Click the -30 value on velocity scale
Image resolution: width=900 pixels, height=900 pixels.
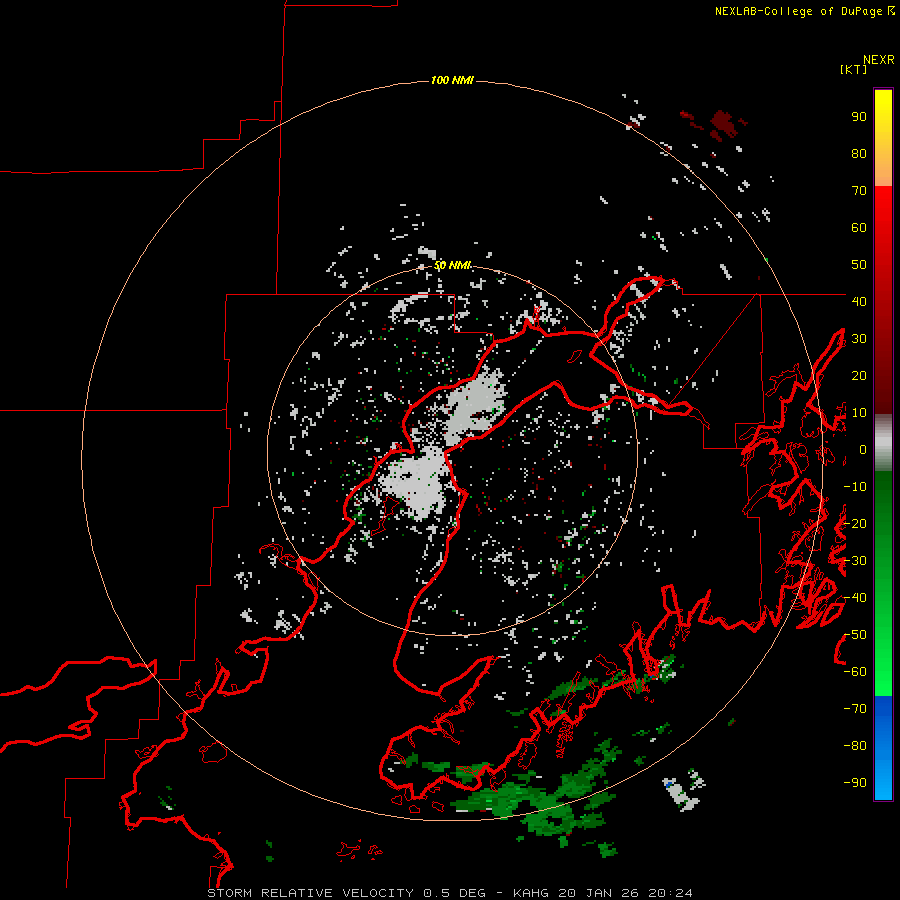855,561
